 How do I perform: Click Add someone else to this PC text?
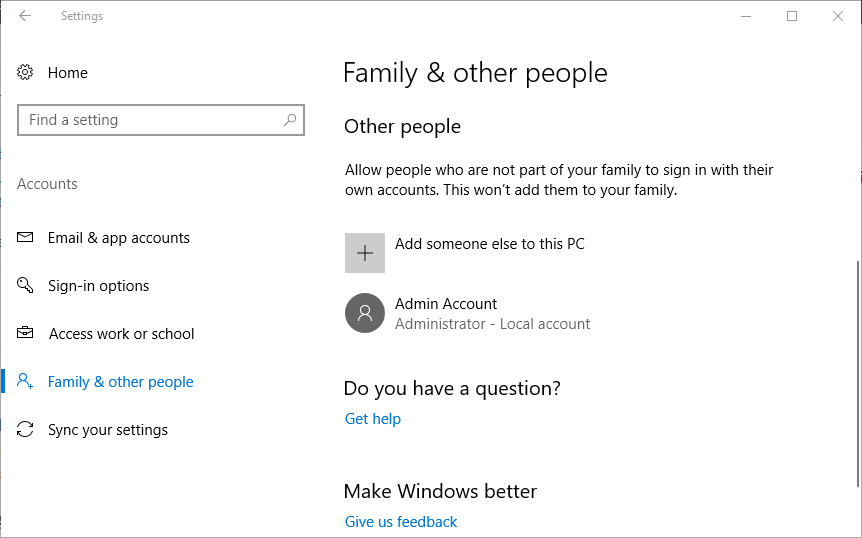click(x=489, y=244)
